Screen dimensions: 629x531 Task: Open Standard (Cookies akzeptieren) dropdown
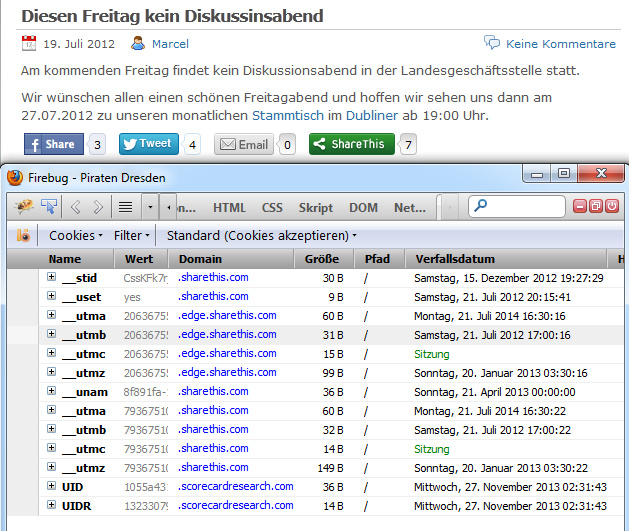tap(262, 235)
